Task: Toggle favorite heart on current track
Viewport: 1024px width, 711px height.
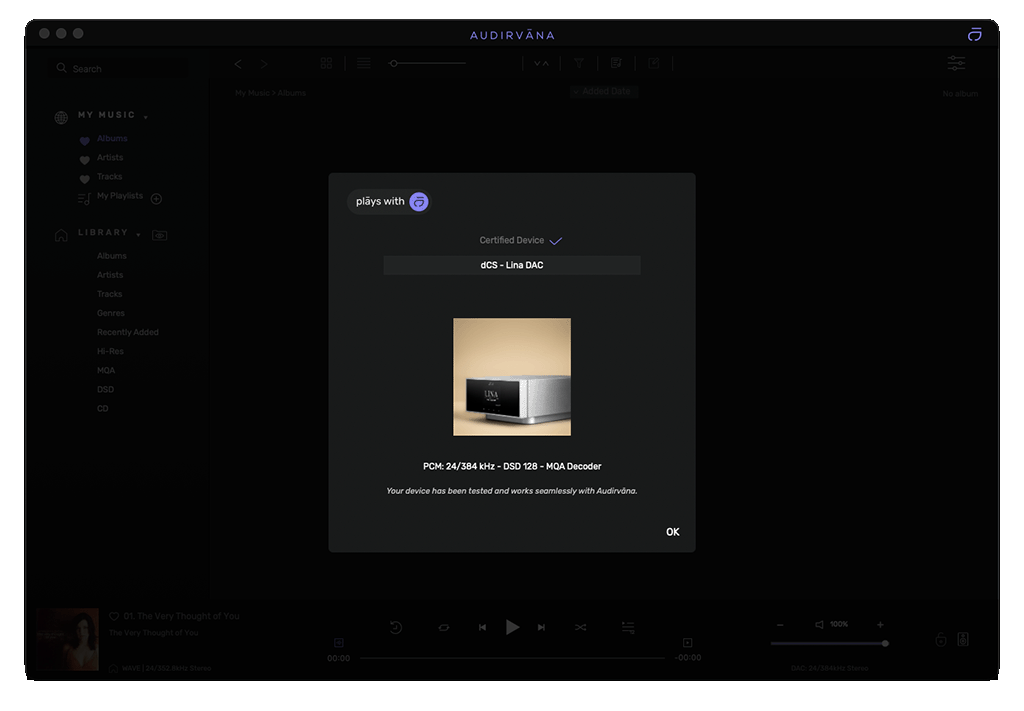Action: click(114, 617)
